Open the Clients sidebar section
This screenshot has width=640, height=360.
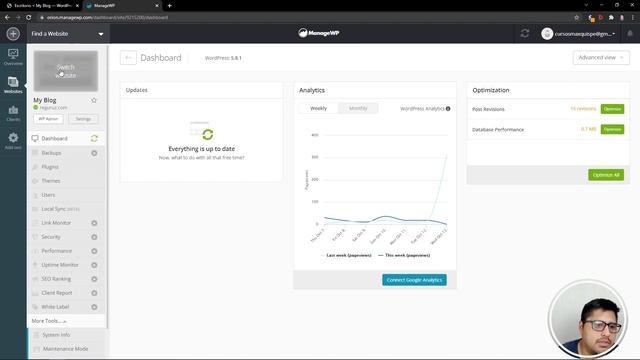(x=13, y=113)
